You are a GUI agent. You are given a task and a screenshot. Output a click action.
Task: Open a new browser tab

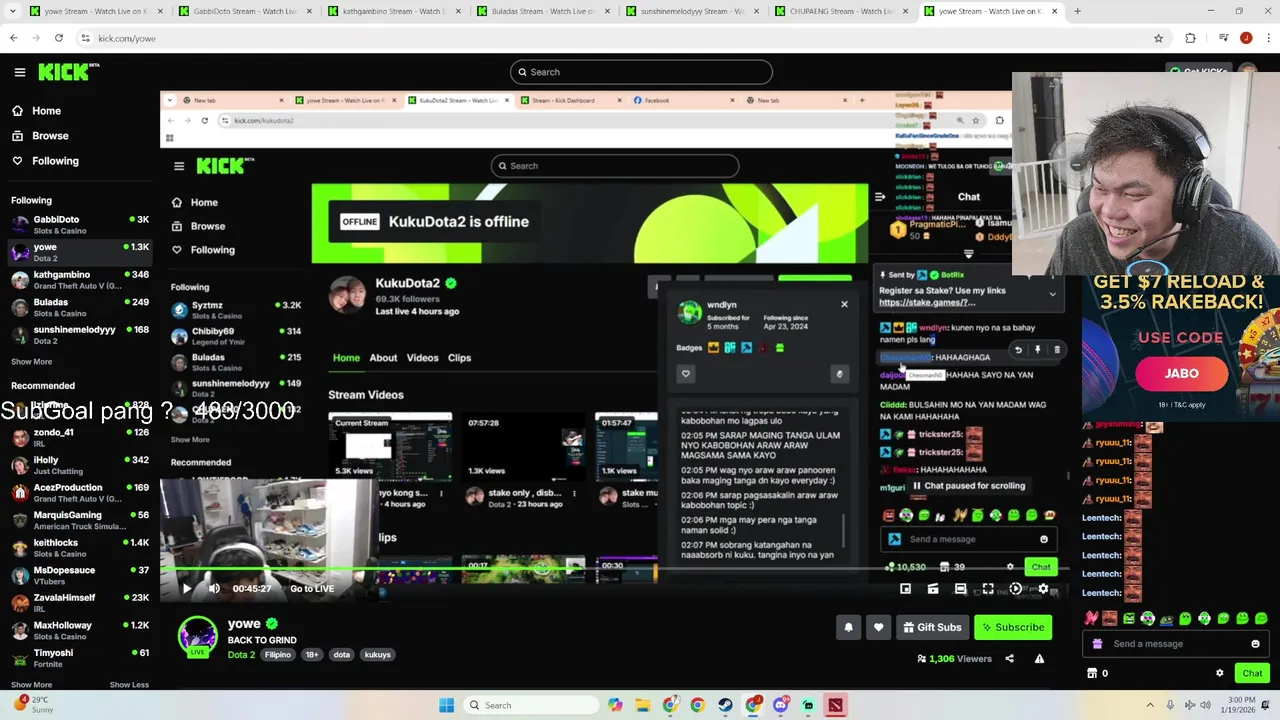1077,11
